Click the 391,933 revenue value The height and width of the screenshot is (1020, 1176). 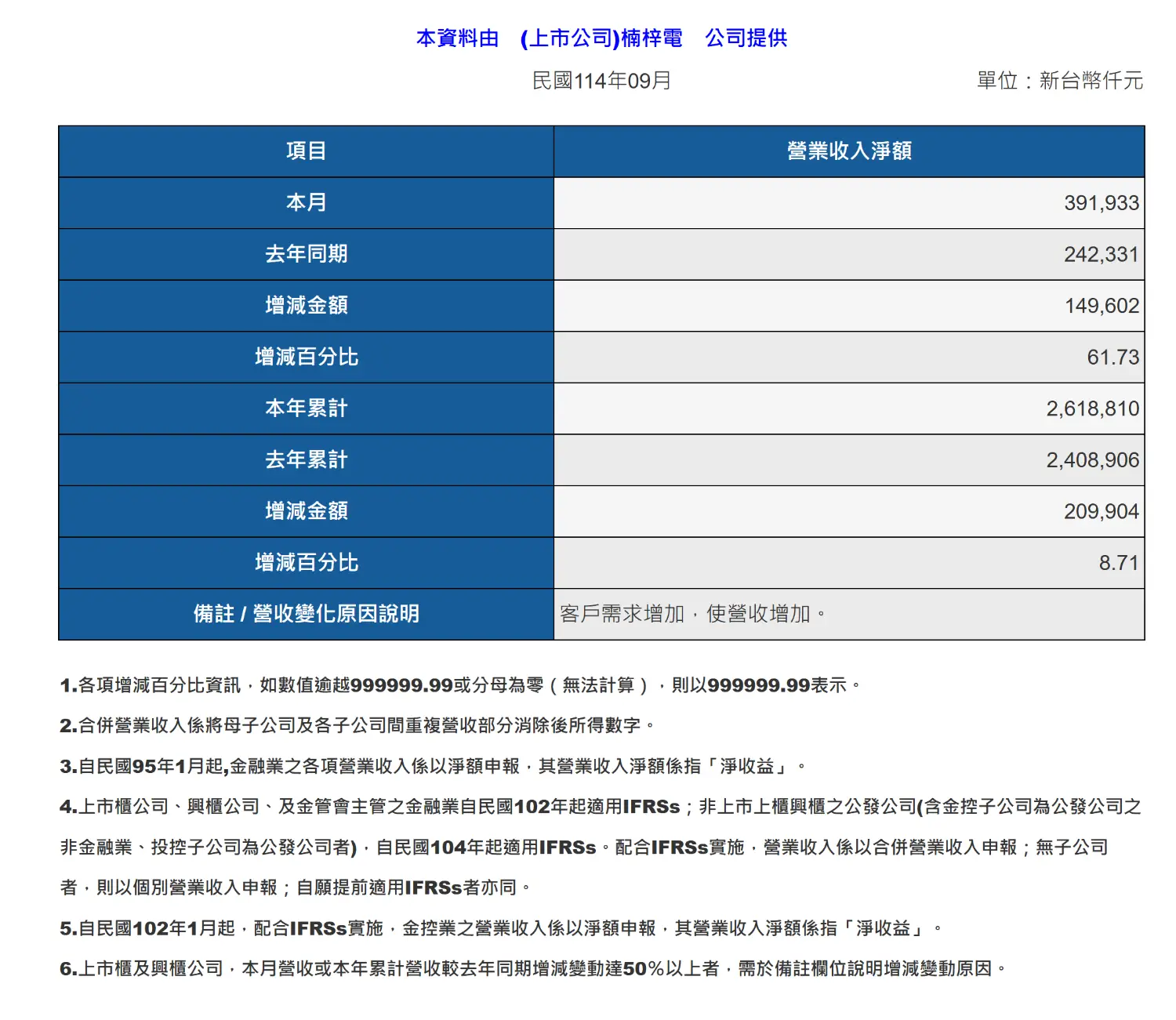1101,203
